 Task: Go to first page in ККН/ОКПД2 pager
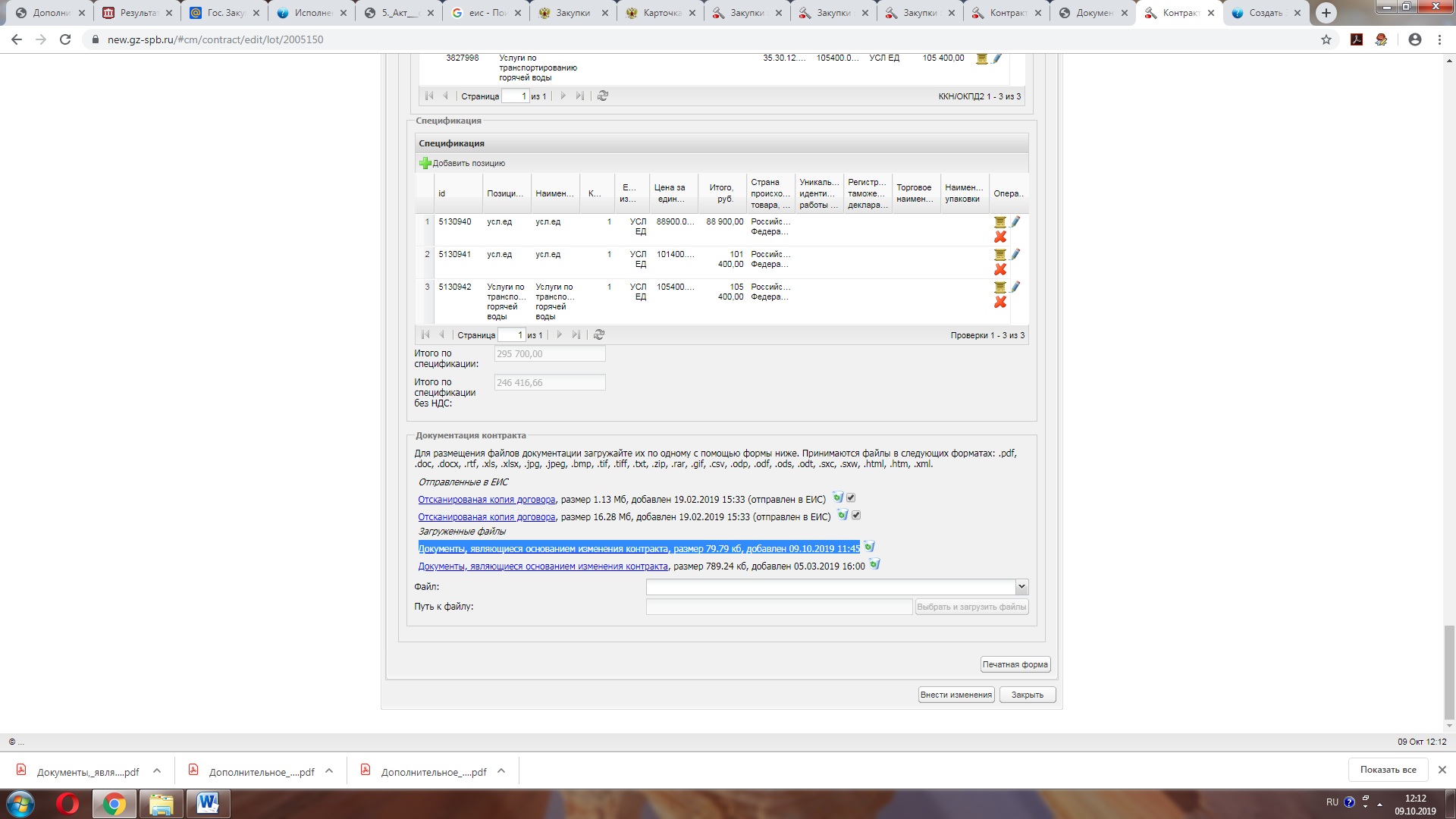click(x=429, y=96)
